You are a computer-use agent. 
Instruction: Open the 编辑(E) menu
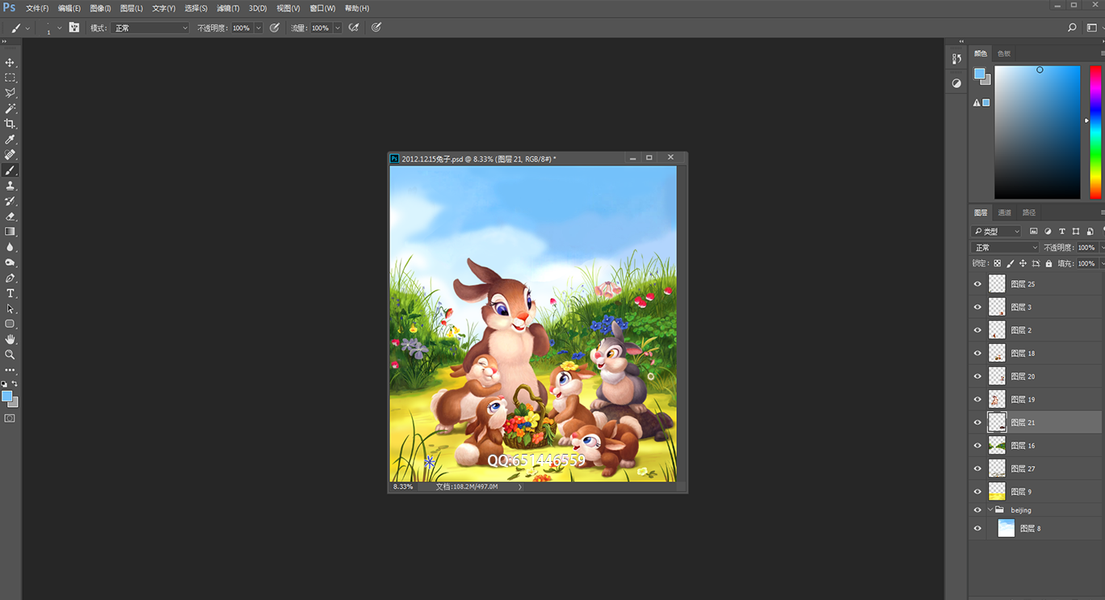coord(69,8)
